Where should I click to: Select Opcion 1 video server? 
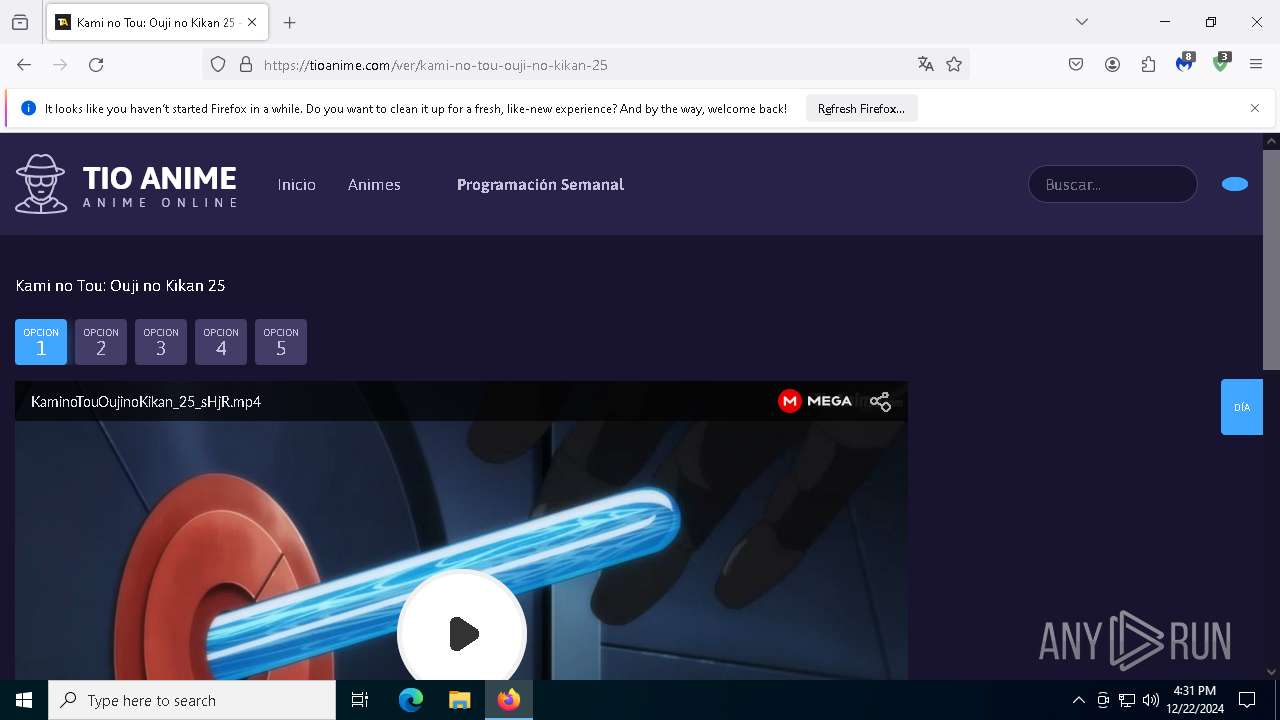tap(41, 342)
